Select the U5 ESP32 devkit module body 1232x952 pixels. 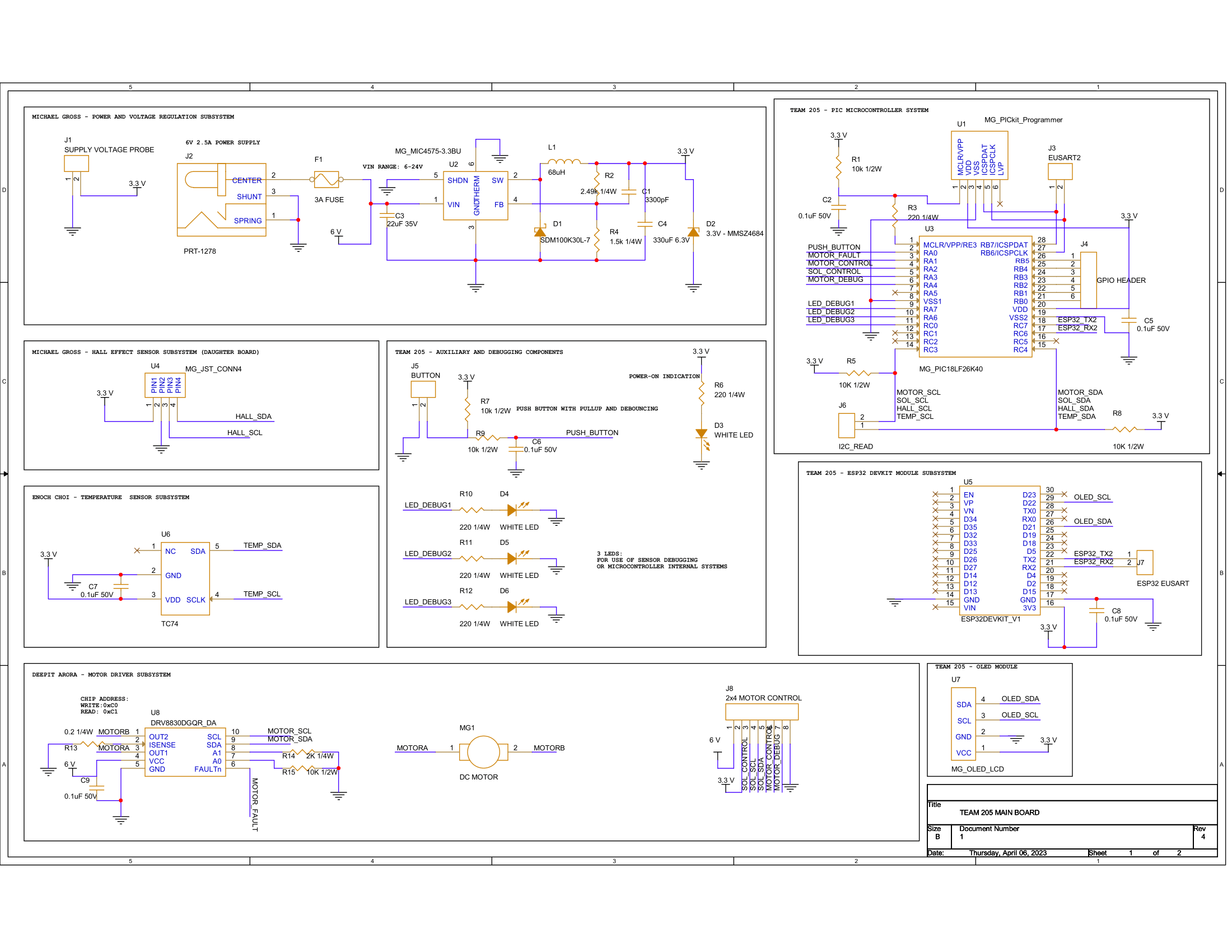pos(999,551)
